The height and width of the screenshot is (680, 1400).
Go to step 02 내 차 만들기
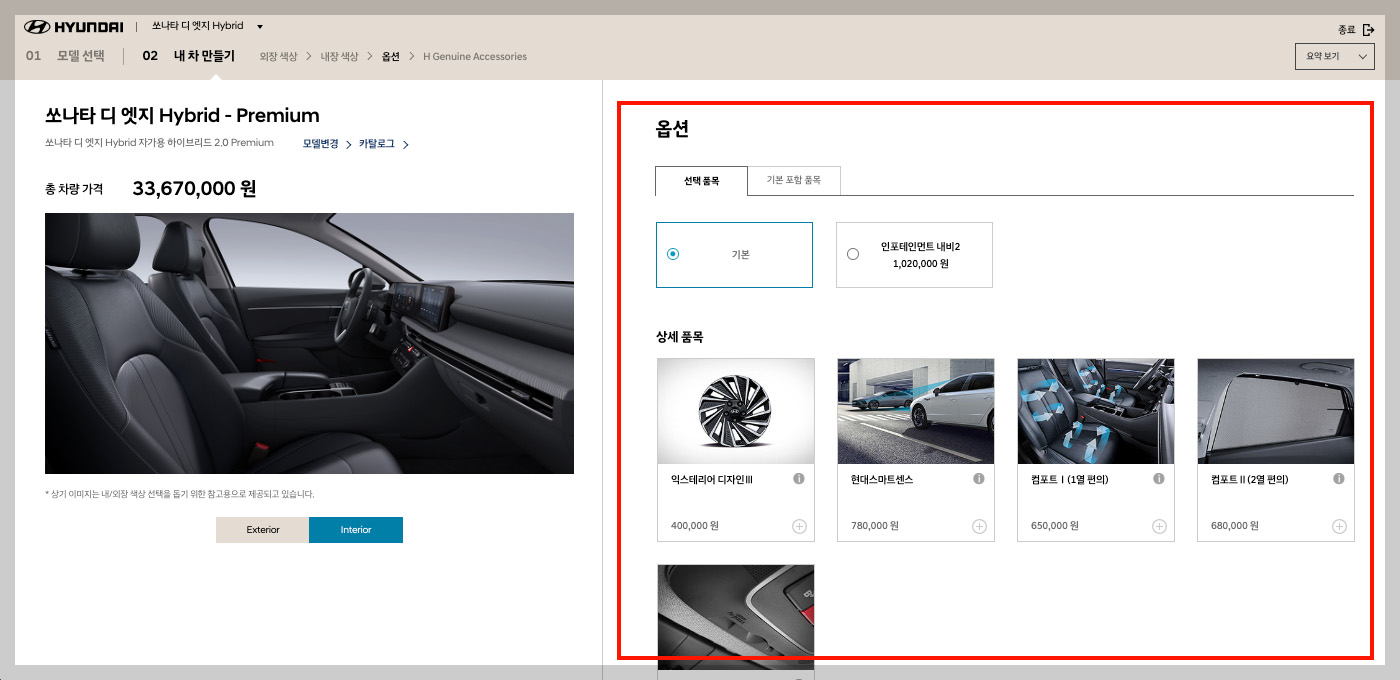(x=188, y=56)
